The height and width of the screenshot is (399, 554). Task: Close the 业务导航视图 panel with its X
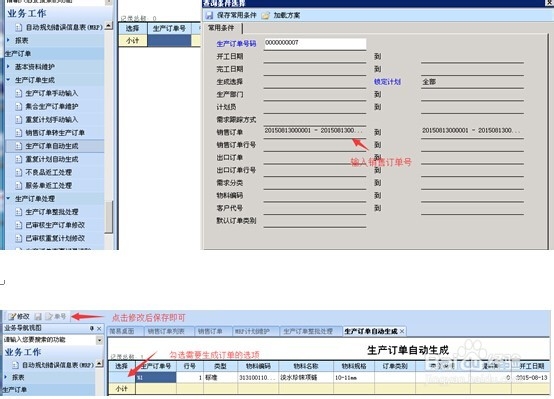99,328
